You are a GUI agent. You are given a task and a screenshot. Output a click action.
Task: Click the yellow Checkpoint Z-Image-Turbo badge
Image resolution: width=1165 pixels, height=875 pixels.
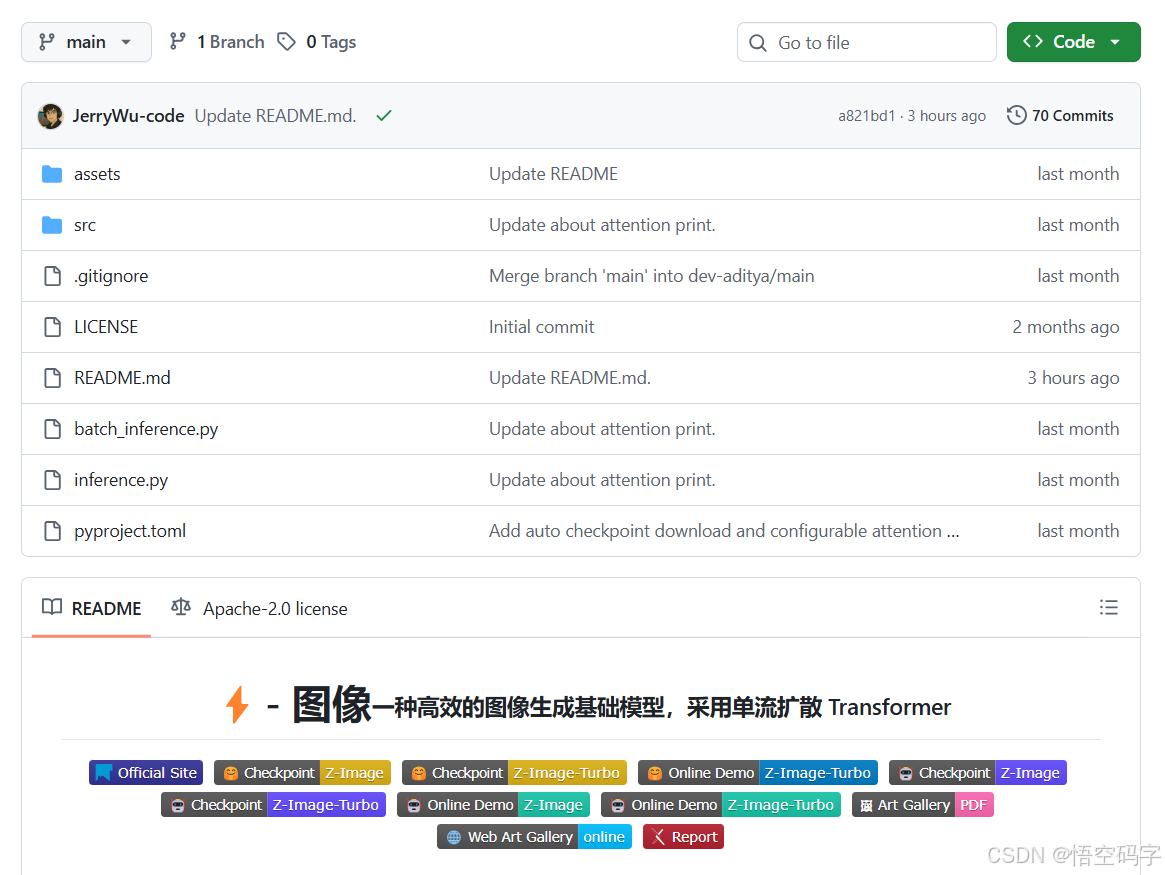click(514, 772)
